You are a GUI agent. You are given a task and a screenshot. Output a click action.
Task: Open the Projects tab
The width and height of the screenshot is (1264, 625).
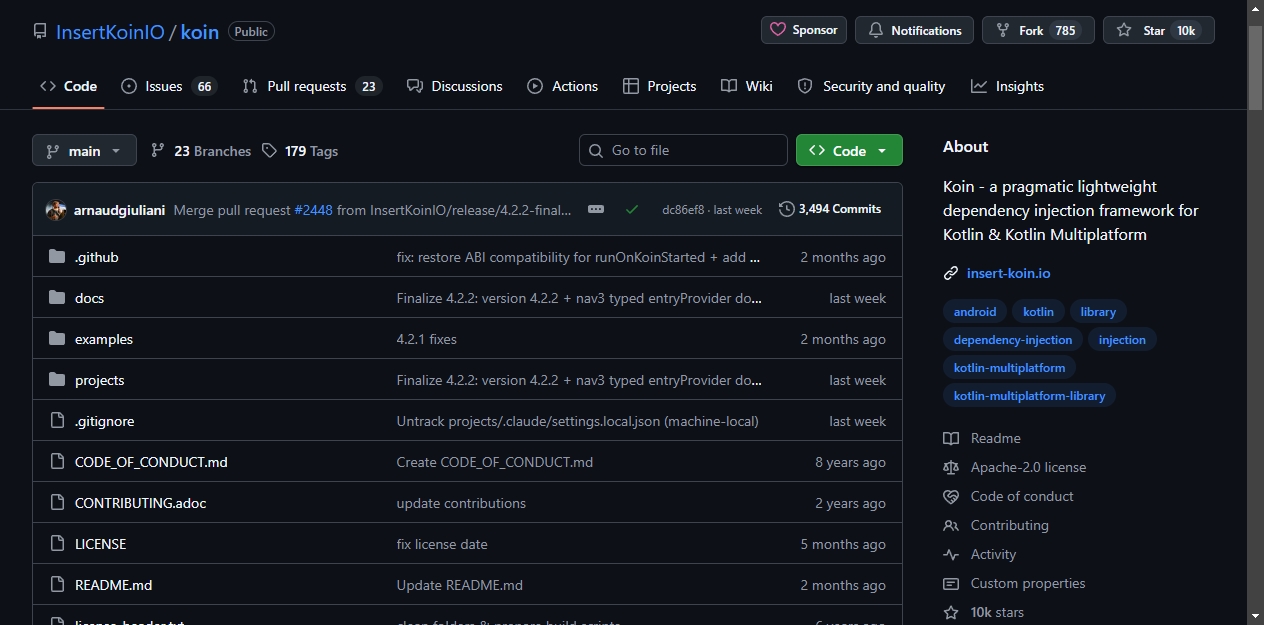click(x=659, y=86)
